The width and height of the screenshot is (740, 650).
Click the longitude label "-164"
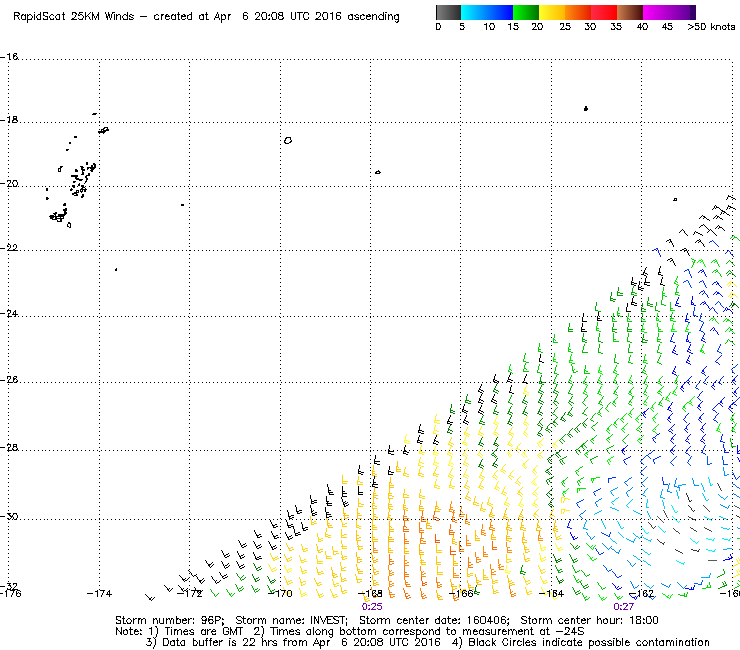[551, 593]
